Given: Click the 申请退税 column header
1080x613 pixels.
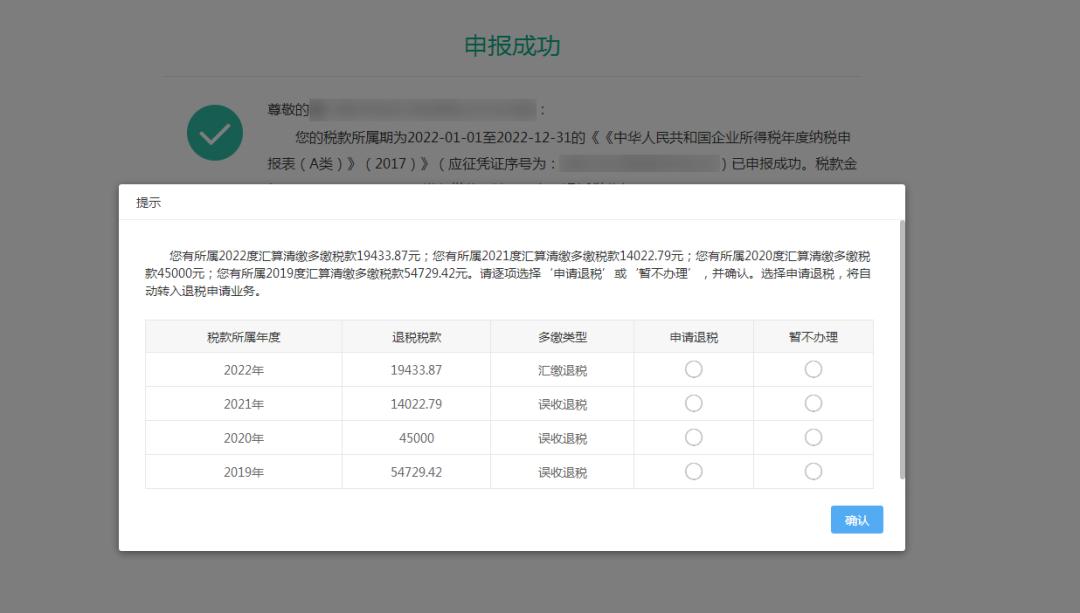Looking at the screenshot, I should (693, 336).
